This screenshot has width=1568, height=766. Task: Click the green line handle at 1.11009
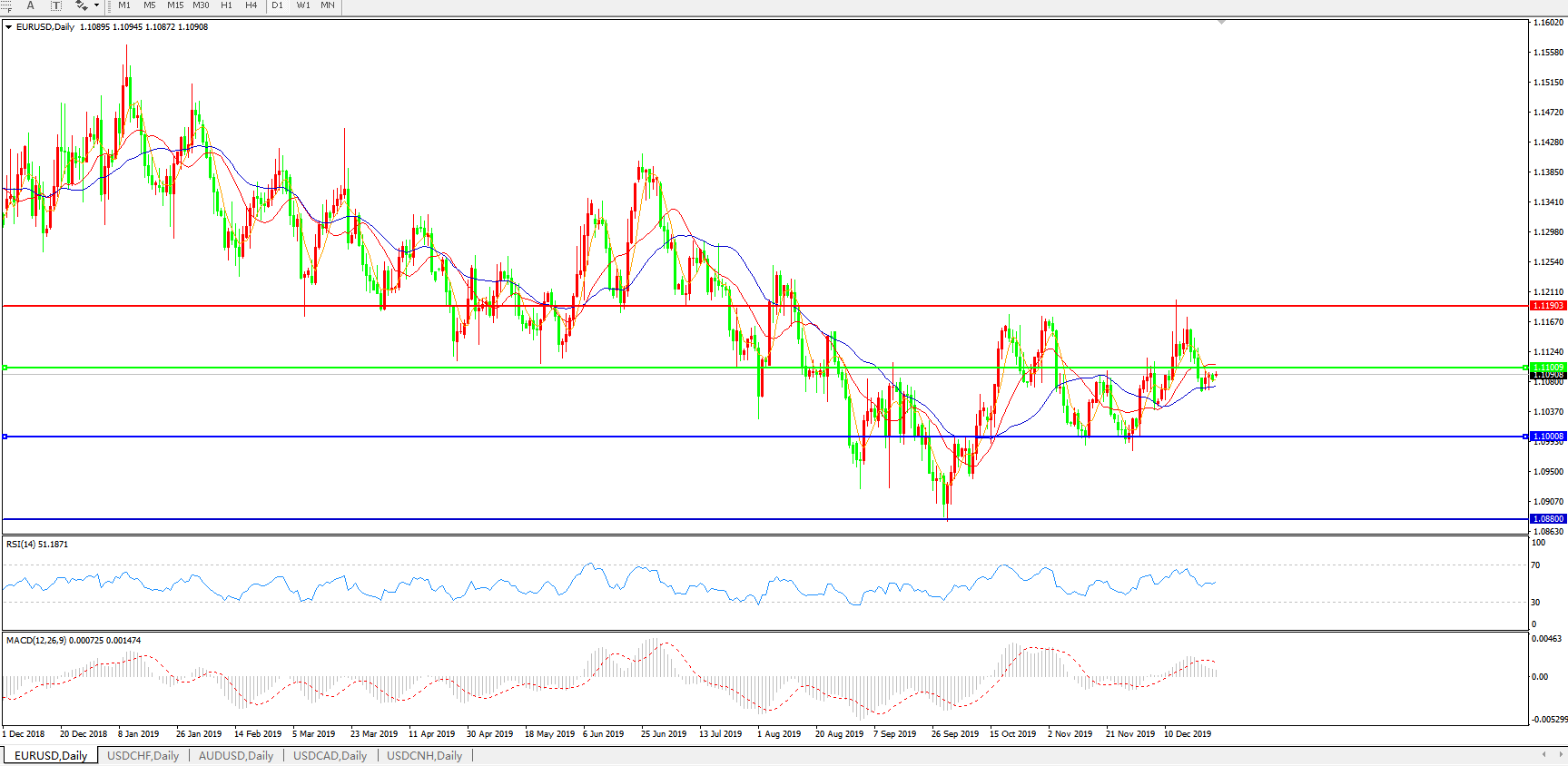point(5,368)
